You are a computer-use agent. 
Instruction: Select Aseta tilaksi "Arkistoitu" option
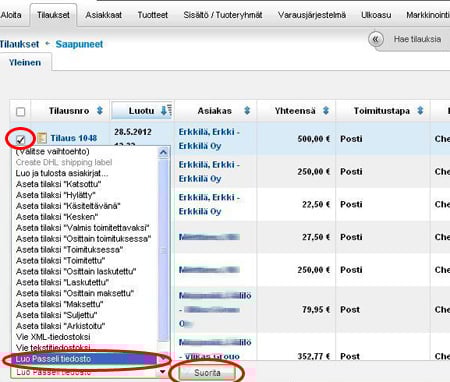61,326
